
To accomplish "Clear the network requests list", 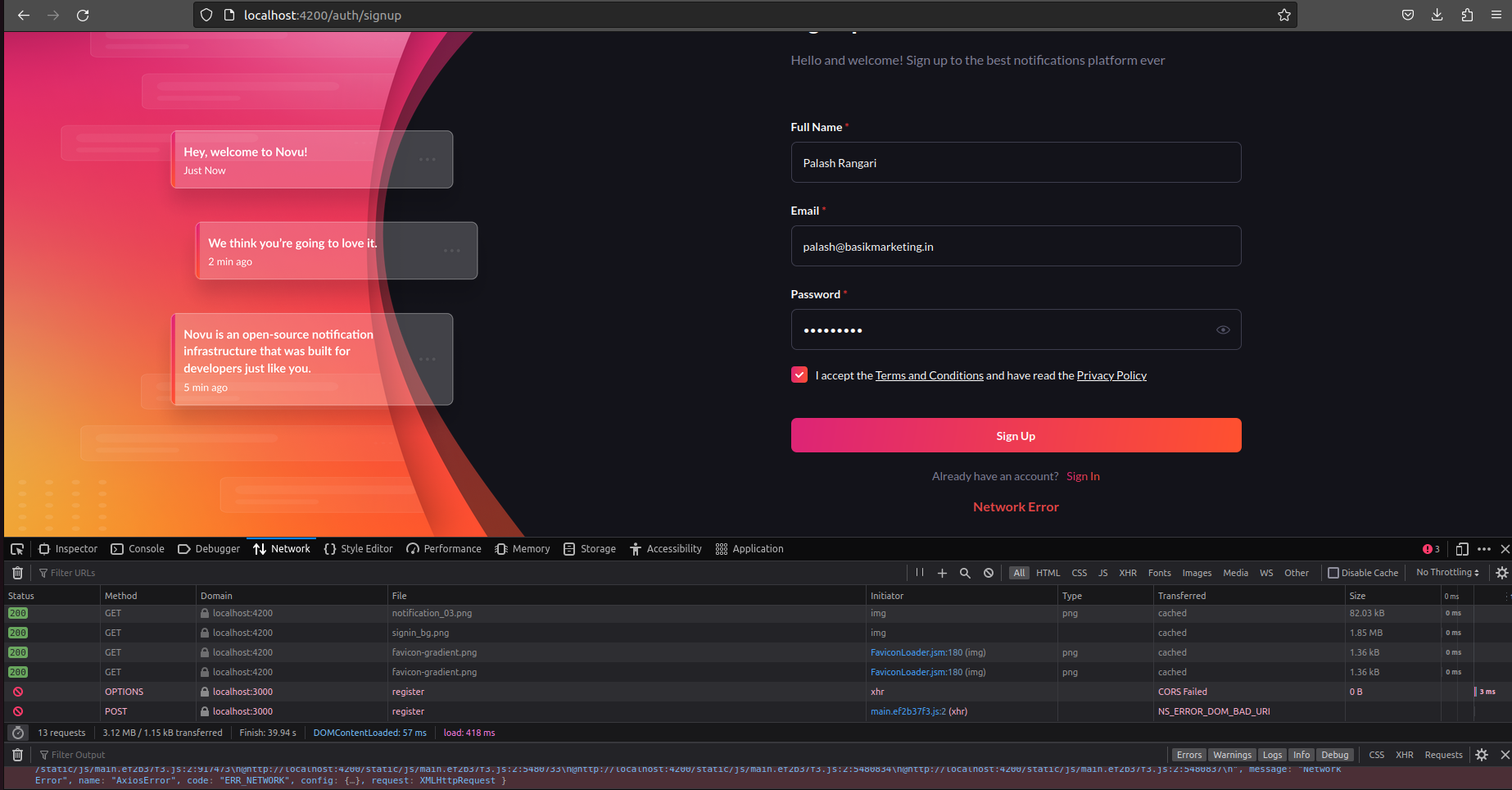I will (17, 573).
